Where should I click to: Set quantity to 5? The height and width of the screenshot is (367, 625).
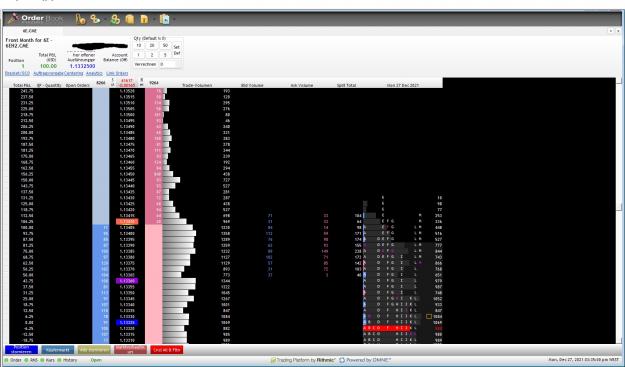tap(165, 55)
